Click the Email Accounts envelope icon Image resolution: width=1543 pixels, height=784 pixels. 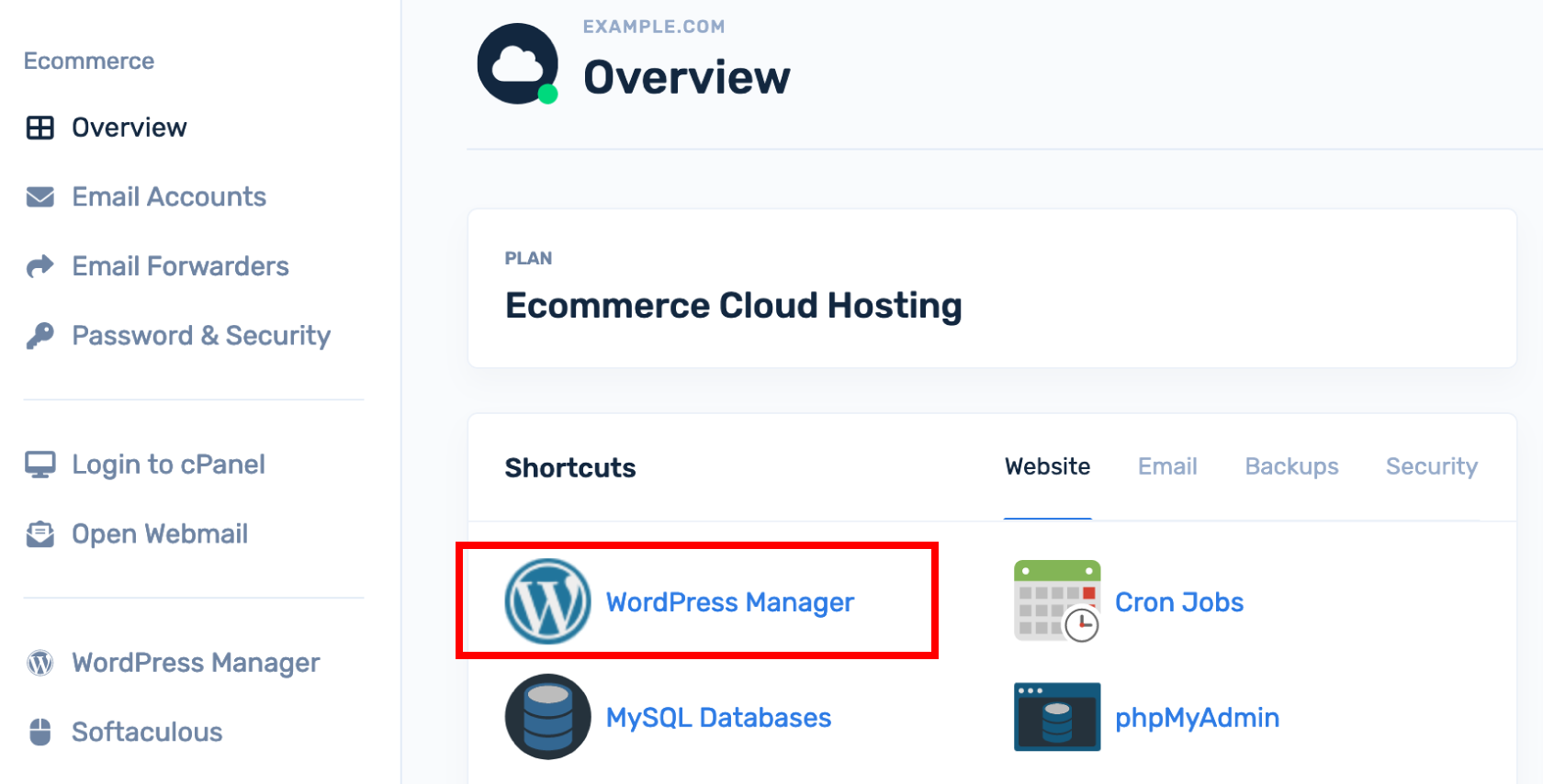(40, 196)
